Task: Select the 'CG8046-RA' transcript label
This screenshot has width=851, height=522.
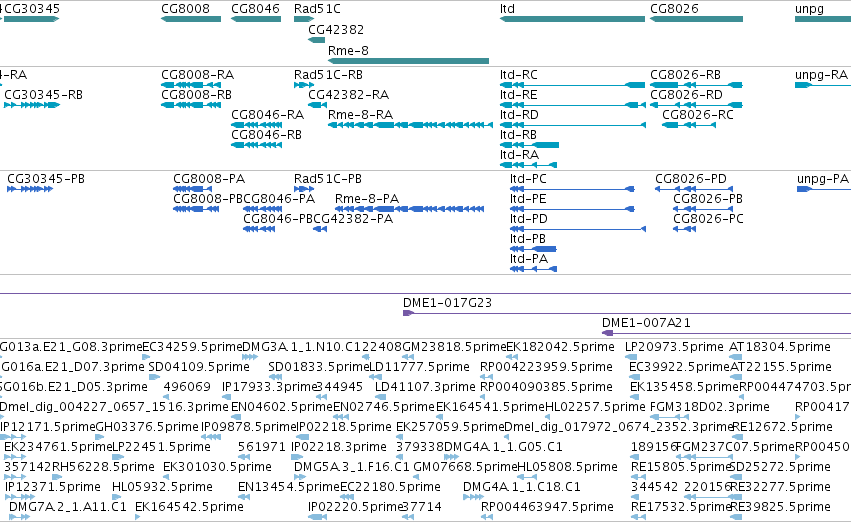Action: click(x=268, y=115)
